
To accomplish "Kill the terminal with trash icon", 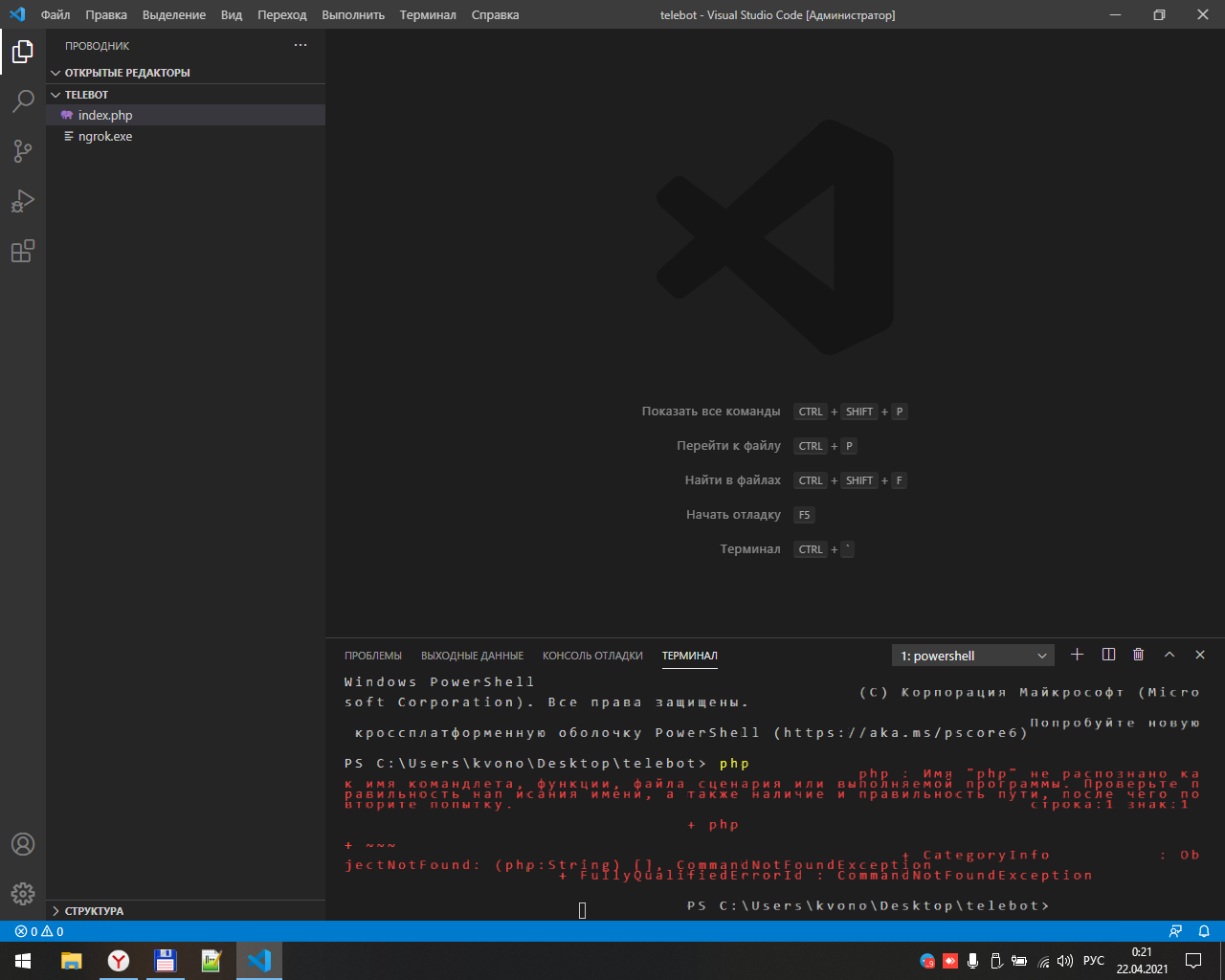I will pyautogui.click(x=1138, y=655).
